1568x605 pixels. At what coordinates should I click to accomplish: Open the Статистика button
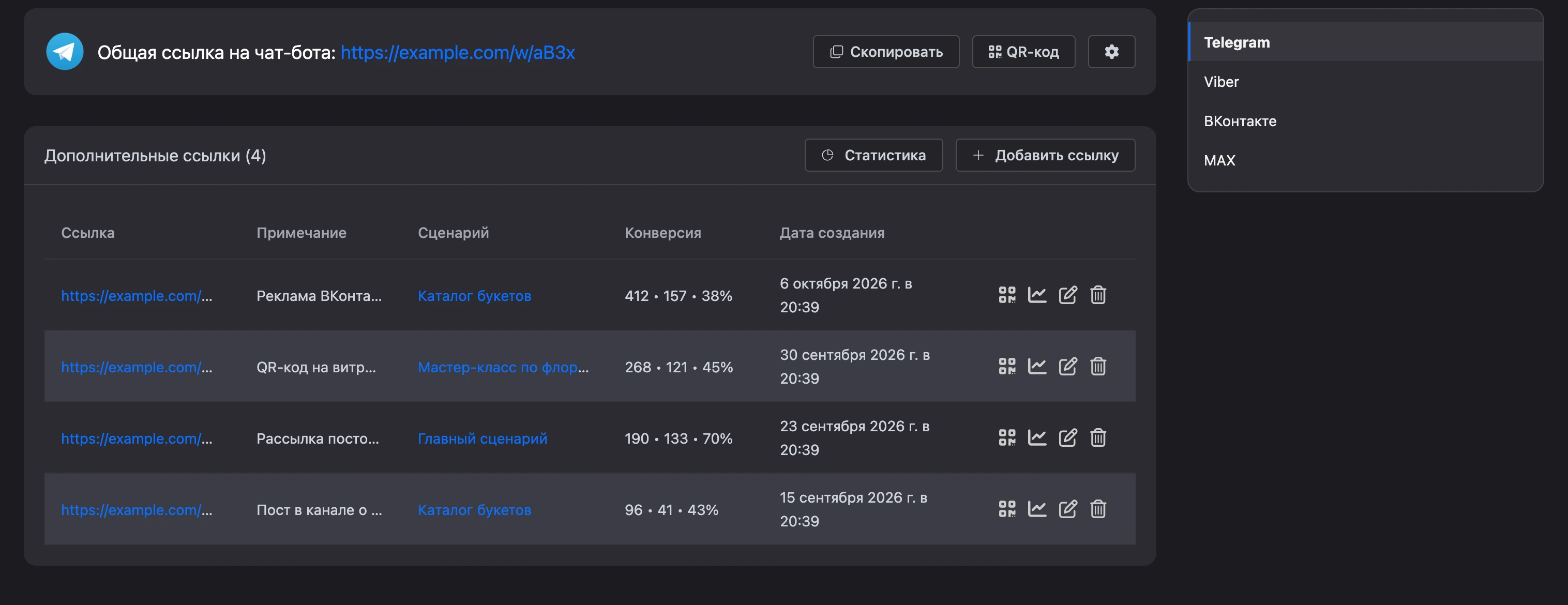coord(873,155)
